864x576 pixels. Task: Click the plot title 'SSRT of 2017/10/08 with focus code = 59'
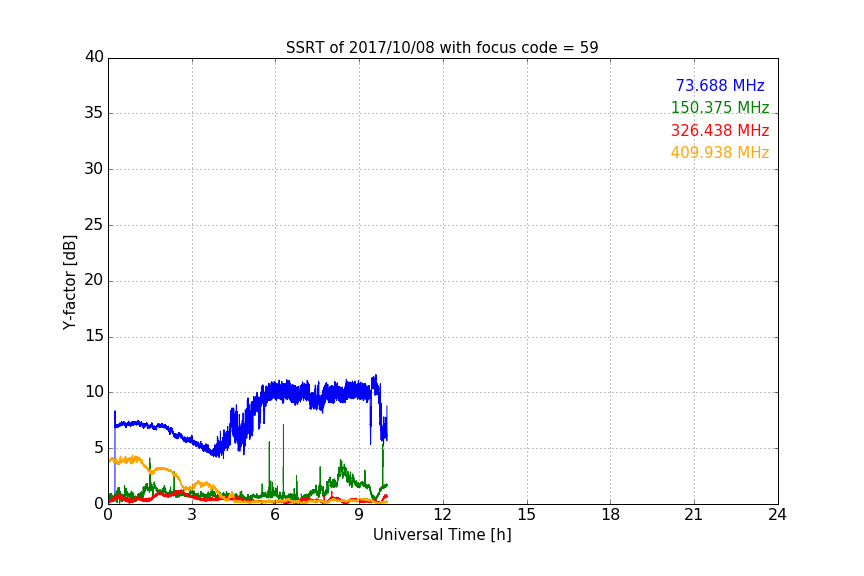coord(442,48)
